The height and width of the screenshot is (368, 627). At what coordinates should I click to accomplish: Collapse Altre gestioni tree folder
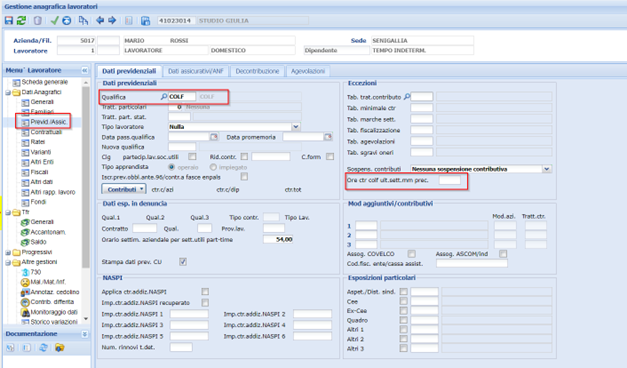(x=8, y=262)
